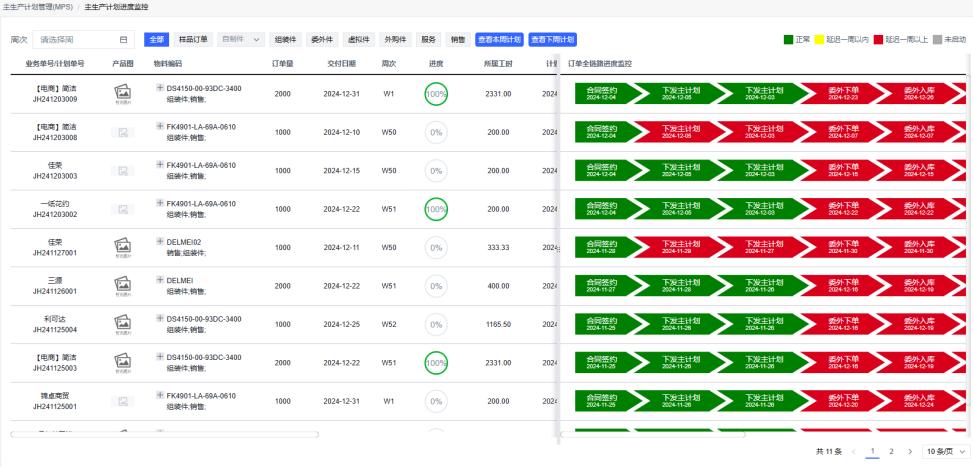Expand the DELMEI02 material row
Screen dimensions: 973x467
160,242
